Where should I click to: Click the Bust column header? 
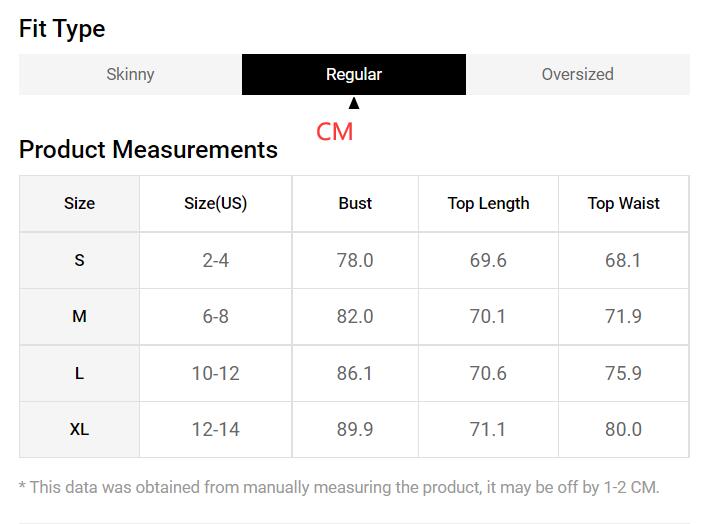point(355,203)
